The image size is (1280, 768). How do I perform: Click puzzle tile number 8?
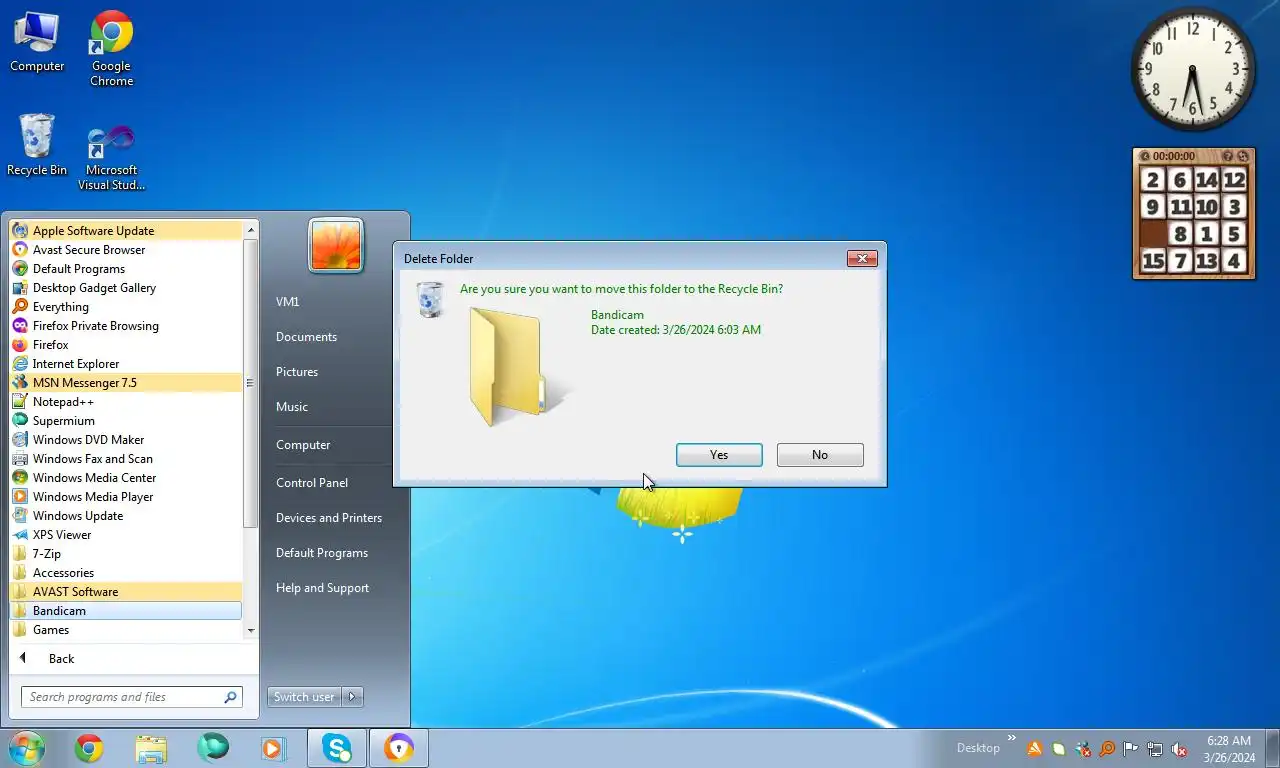(x=1180, y=234)
